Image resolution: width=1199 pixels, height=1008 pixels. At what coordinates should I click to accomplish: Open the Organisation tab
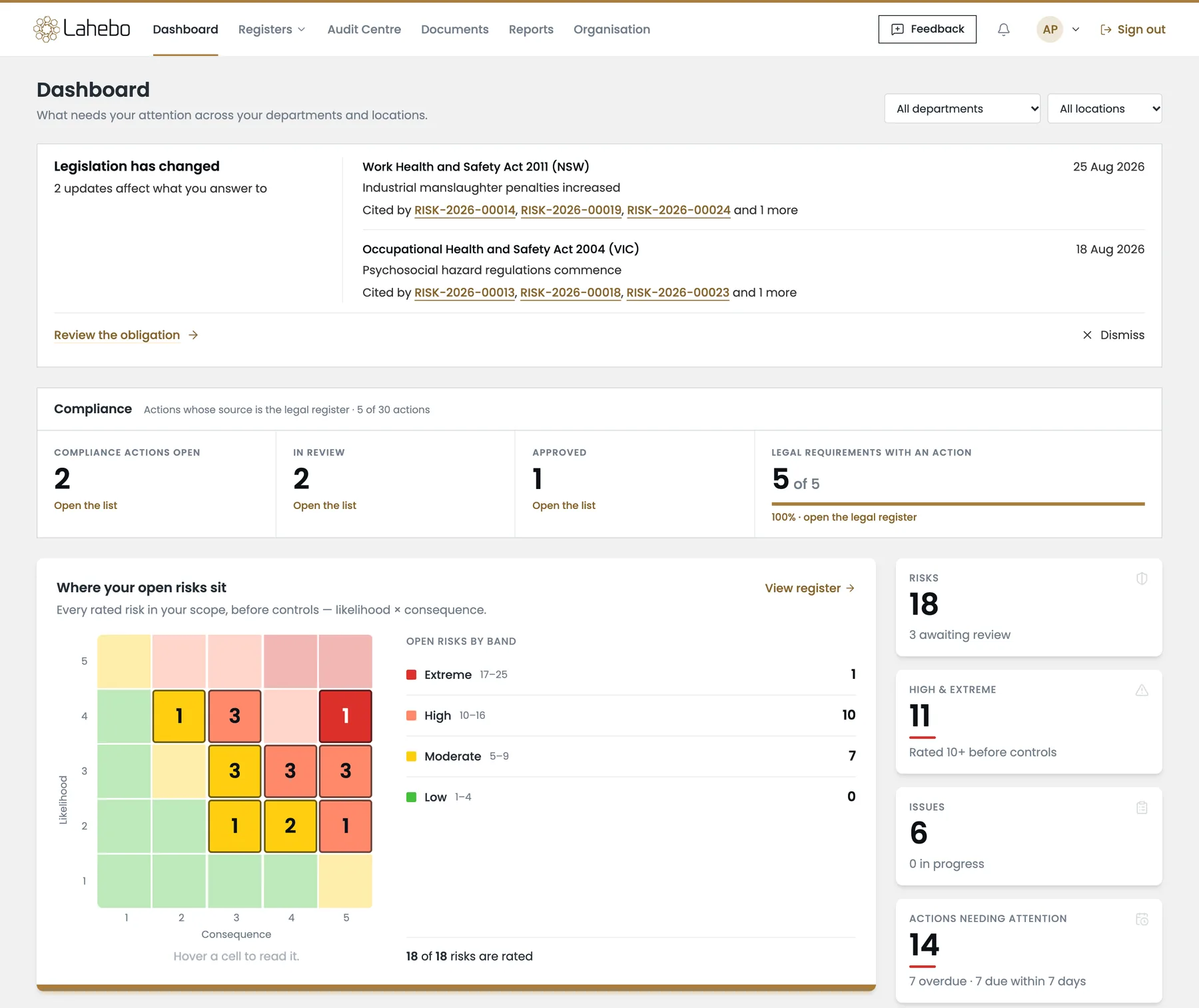click(611, 29)
